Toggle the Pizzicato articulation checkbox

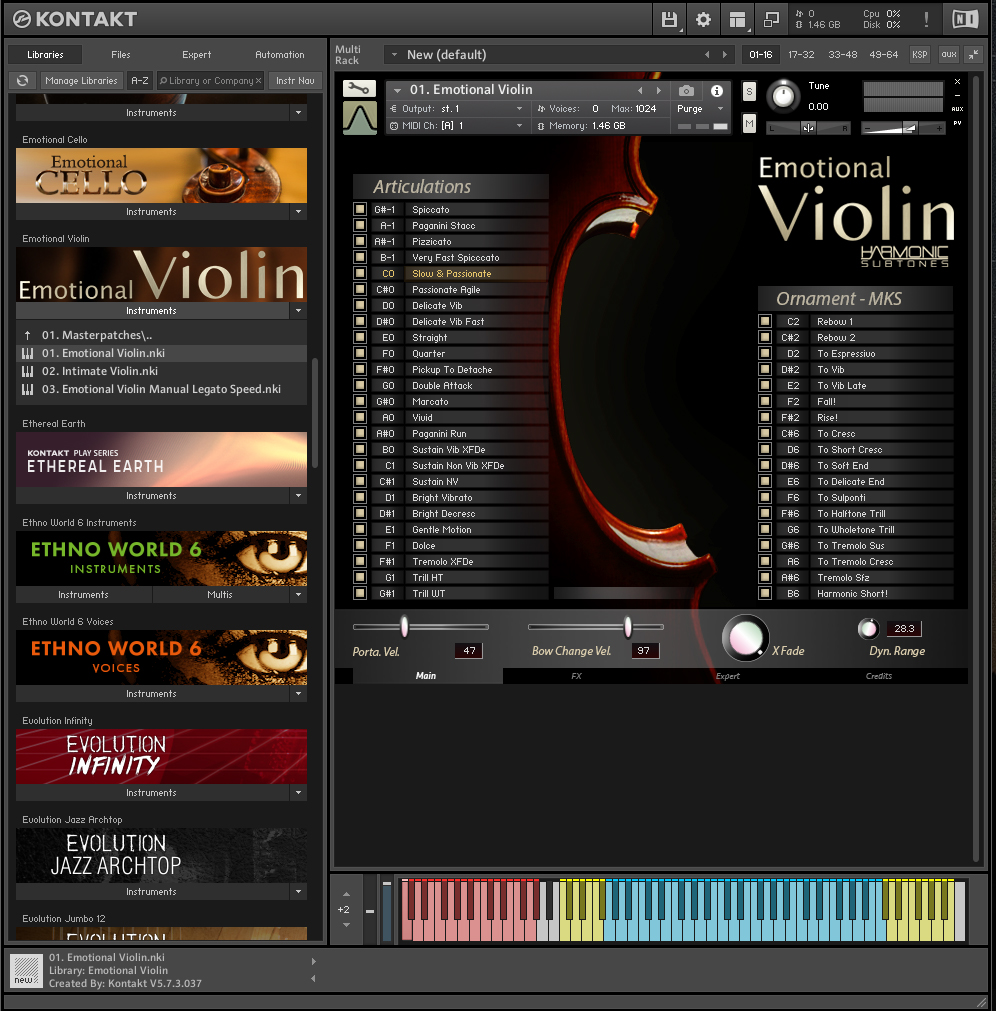tap(360, 241)
